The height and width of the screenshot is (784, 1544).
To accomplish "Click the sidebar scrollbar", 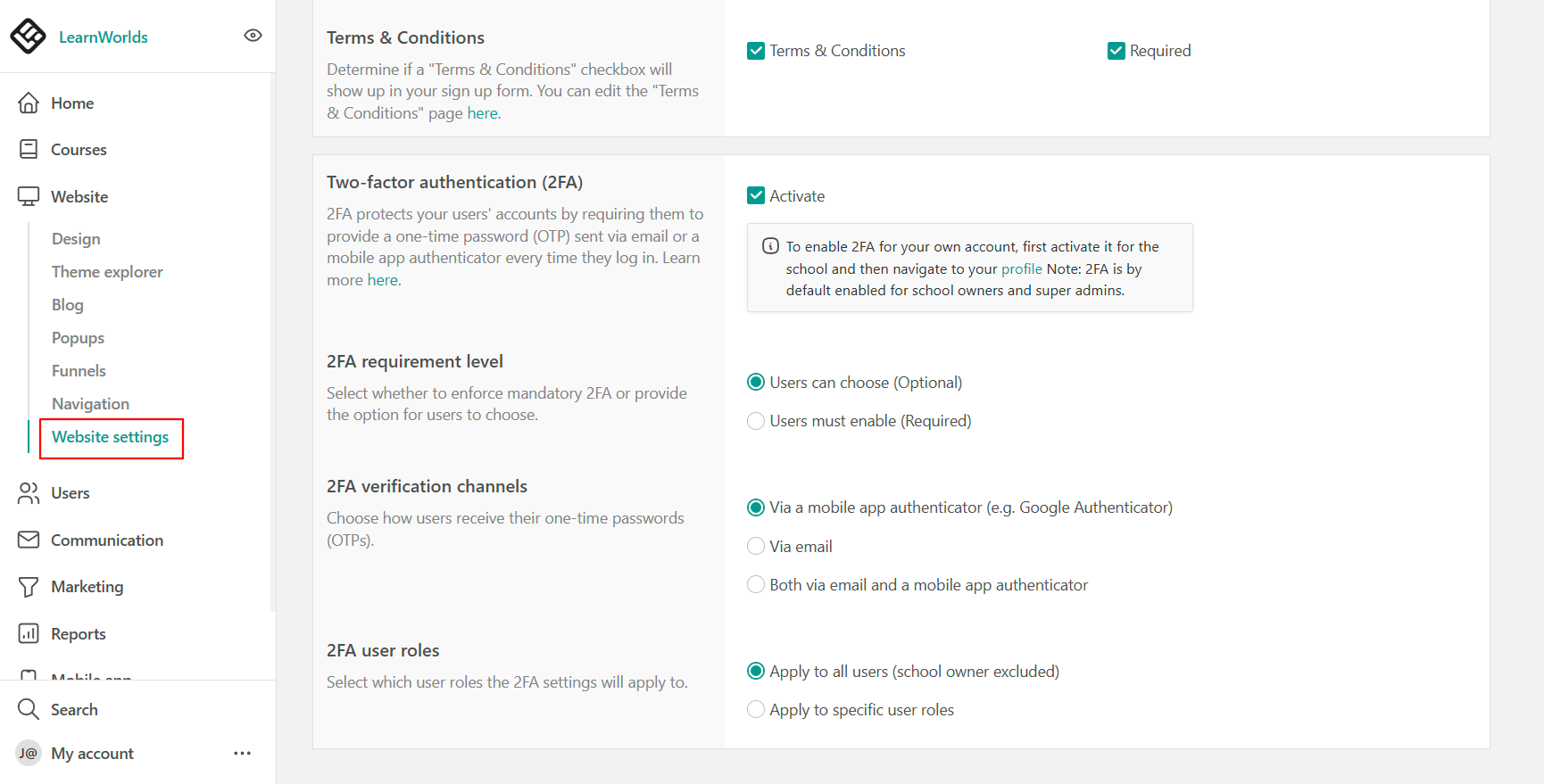I will point(272,343).
